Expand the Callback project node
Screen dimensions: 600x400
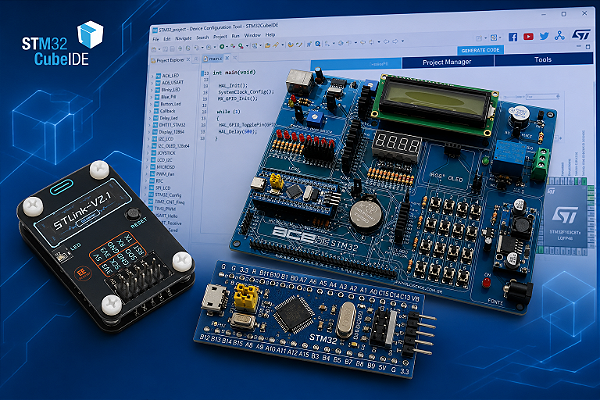[x=150, y=111]
